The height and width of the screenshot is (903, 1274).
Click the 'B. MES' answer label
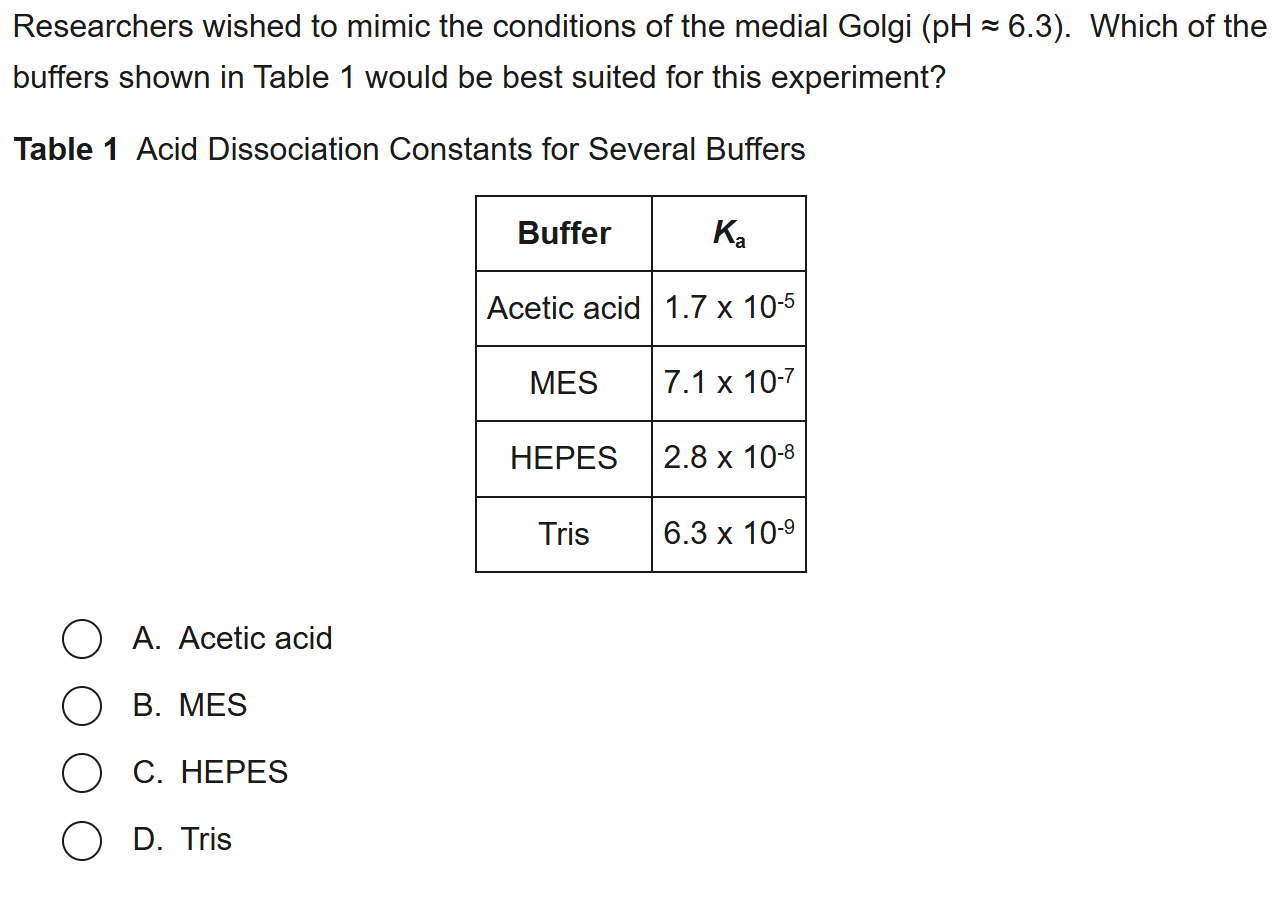point(190,706)
